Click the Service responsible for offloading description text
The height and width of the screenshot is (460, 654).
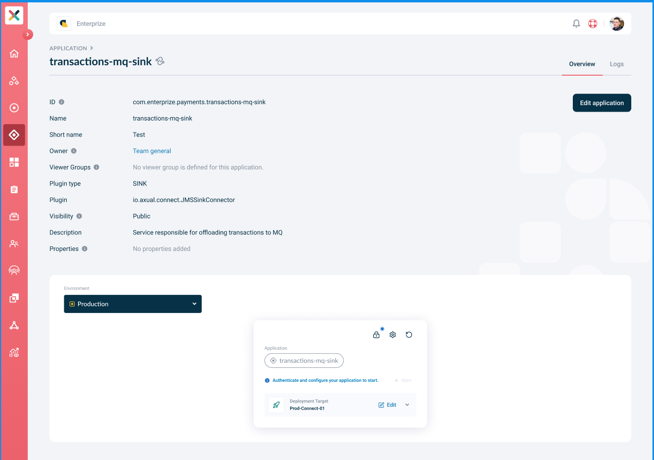pos(207,232)
